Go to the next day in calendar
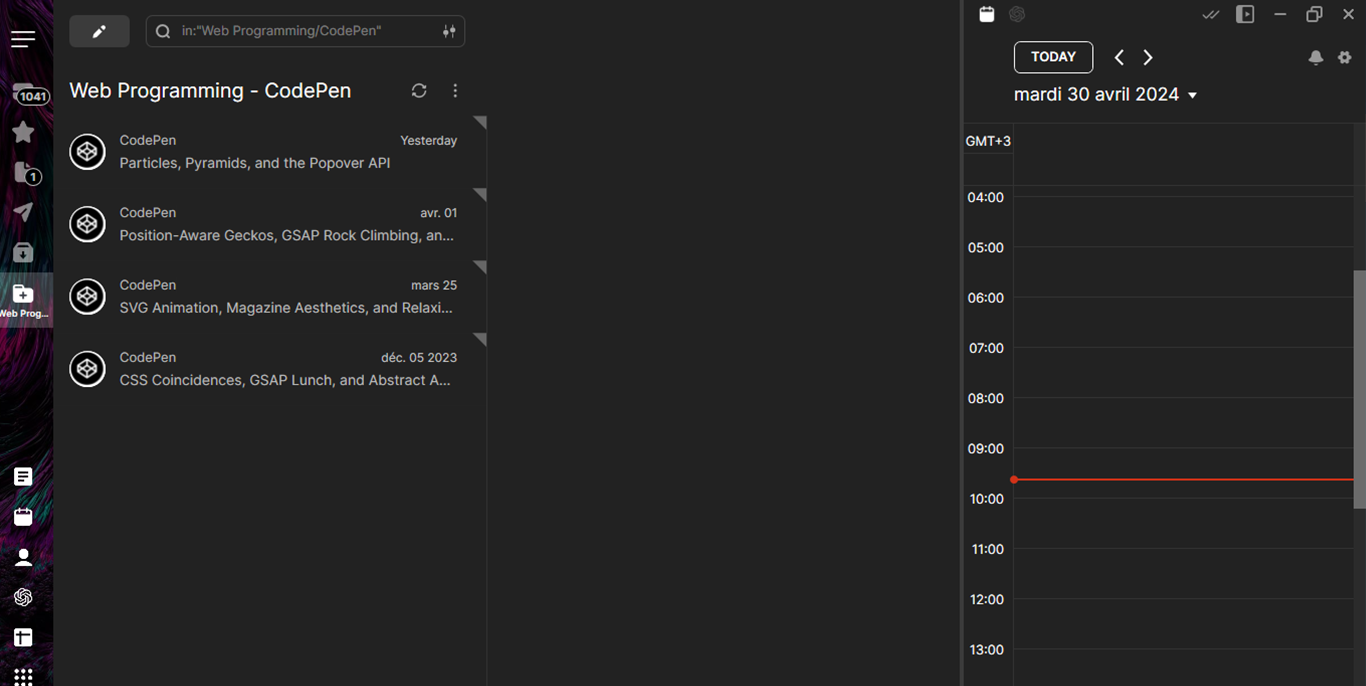The image size is (1366, 686). click(1148, 57)
